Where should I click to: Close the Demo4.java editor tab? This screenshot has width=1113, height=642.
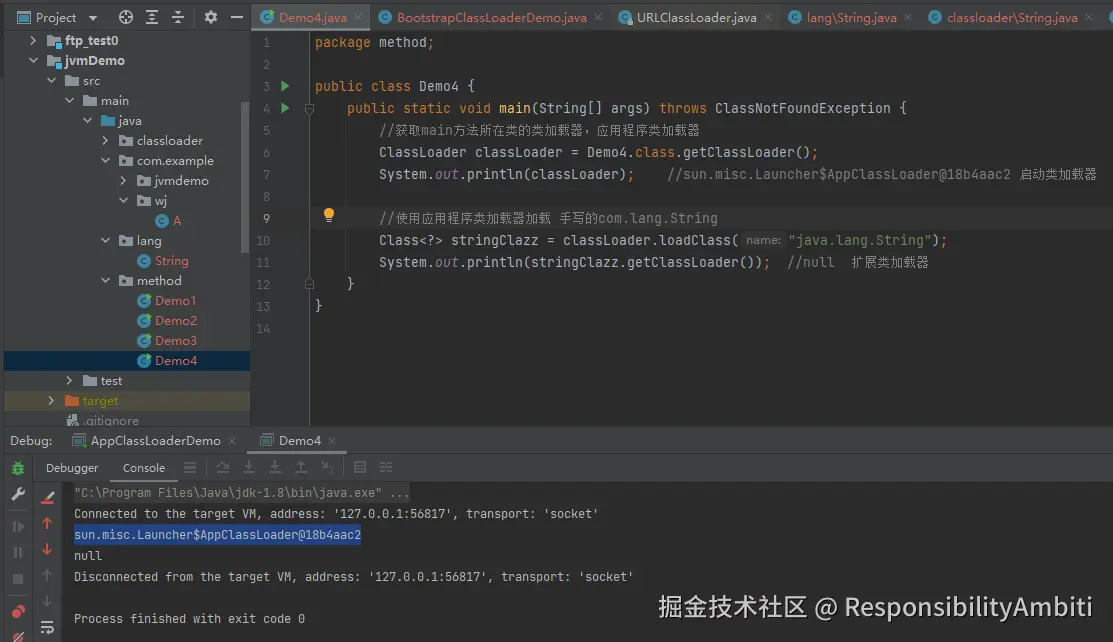358,17
